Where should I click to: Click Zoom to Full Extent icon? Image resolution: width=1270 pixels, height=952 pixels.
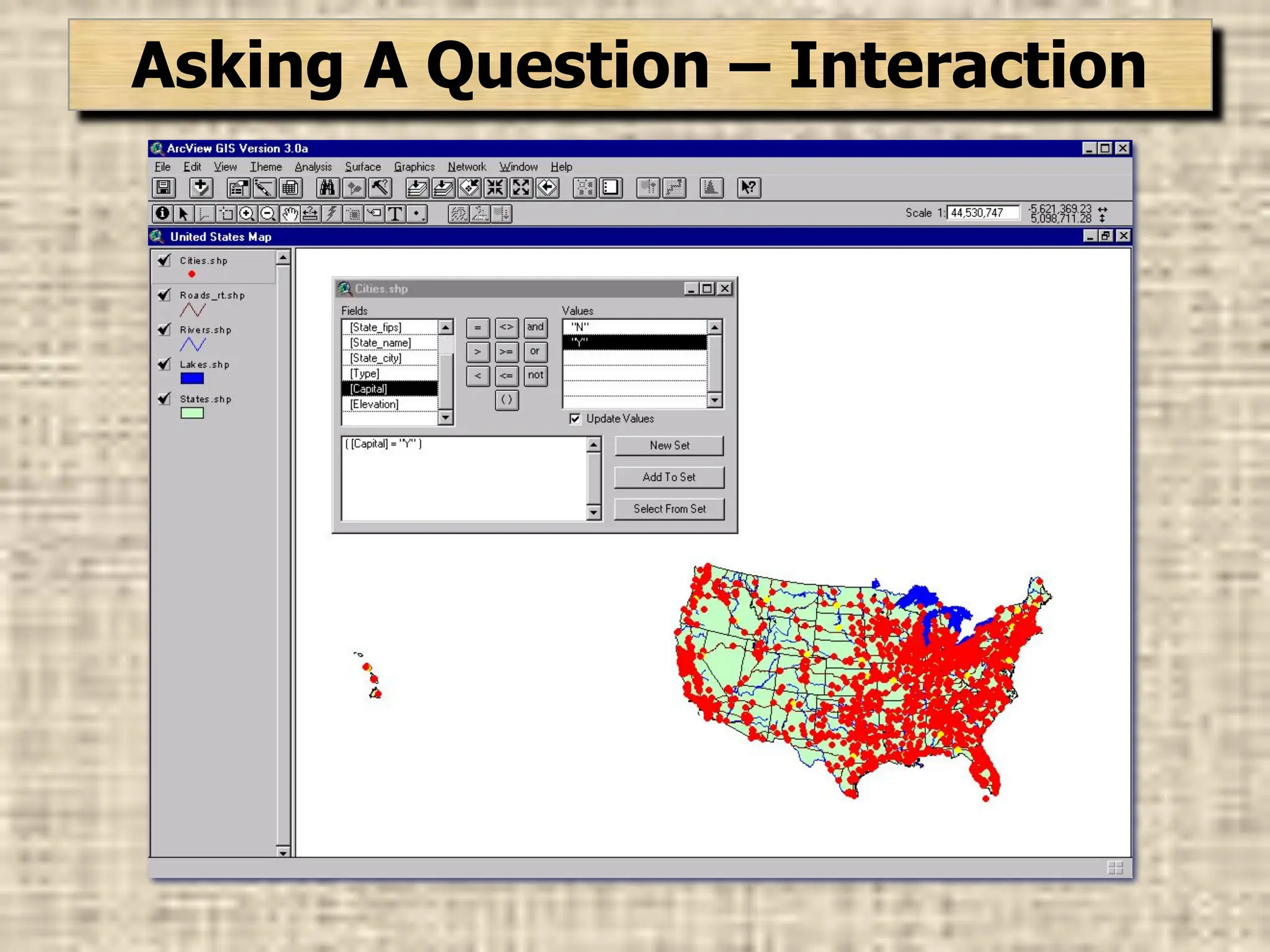point(417,187)
